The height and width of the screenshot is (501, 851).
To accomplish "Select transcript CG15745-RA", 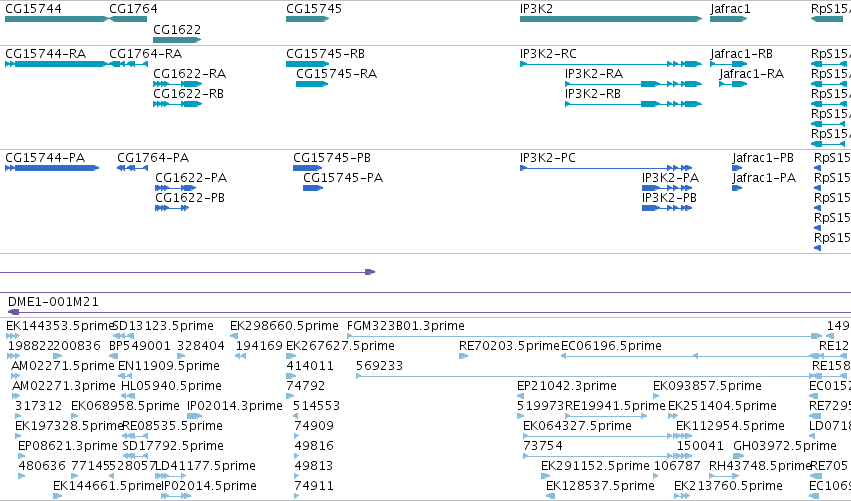I will point(312,84).
